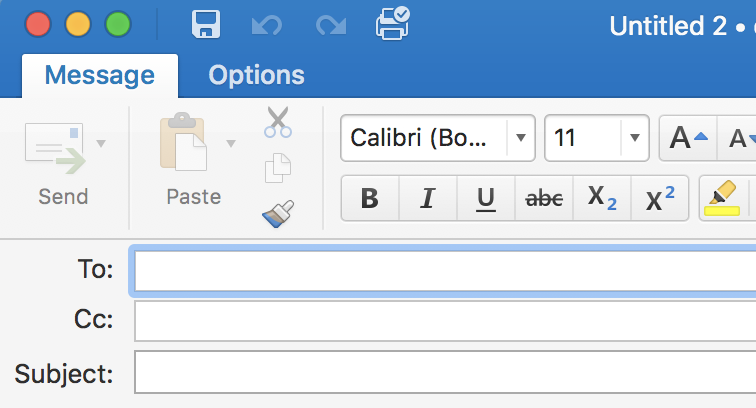Click the Paste clipboard icon
The width and height of the screenshot is (756, 408).
pos(183,142)
